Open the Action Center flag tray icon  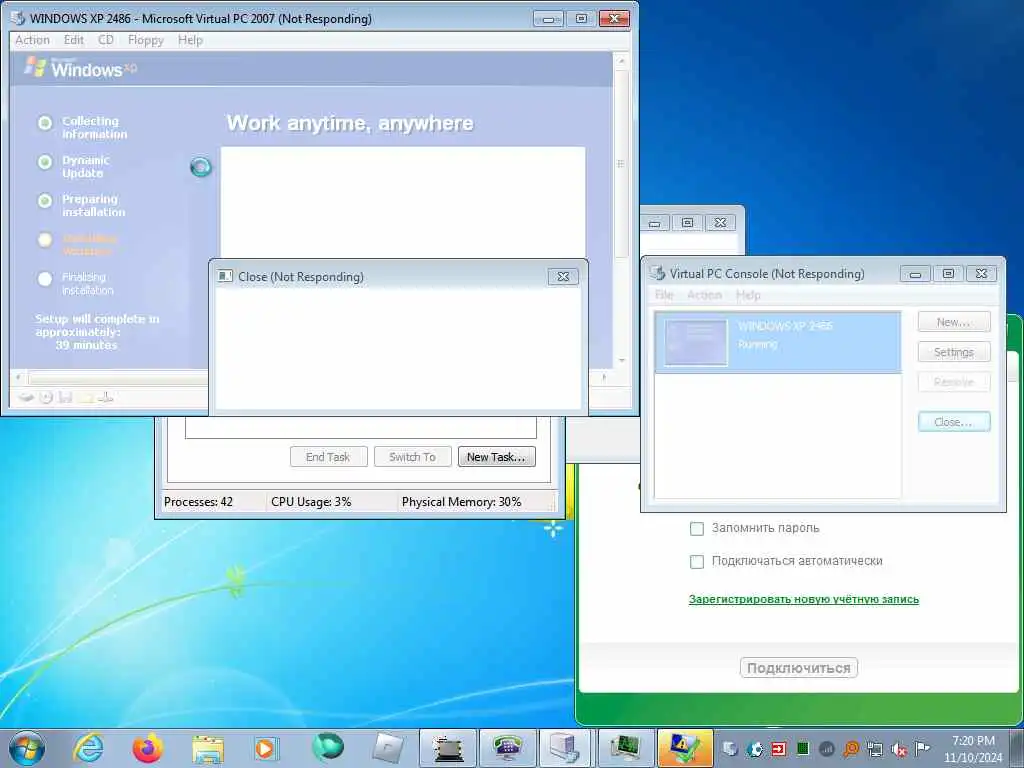(922, 749)
